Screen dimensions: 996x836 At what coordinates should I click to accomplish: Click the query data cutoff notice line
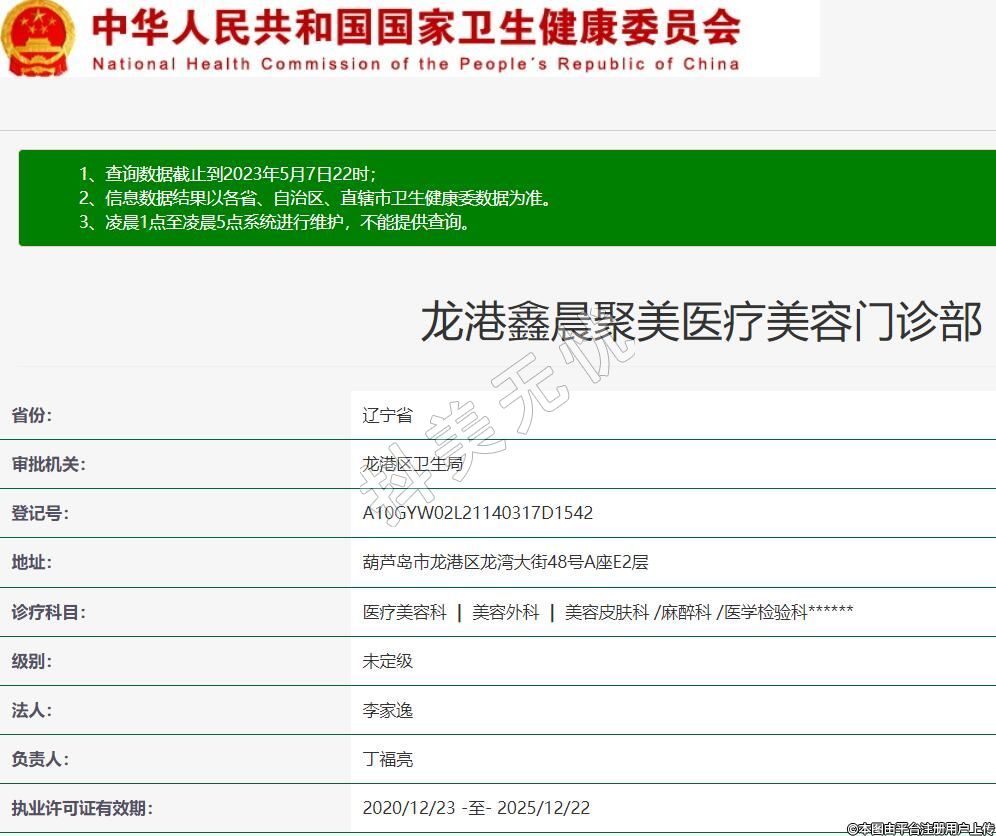pos(227,173)
